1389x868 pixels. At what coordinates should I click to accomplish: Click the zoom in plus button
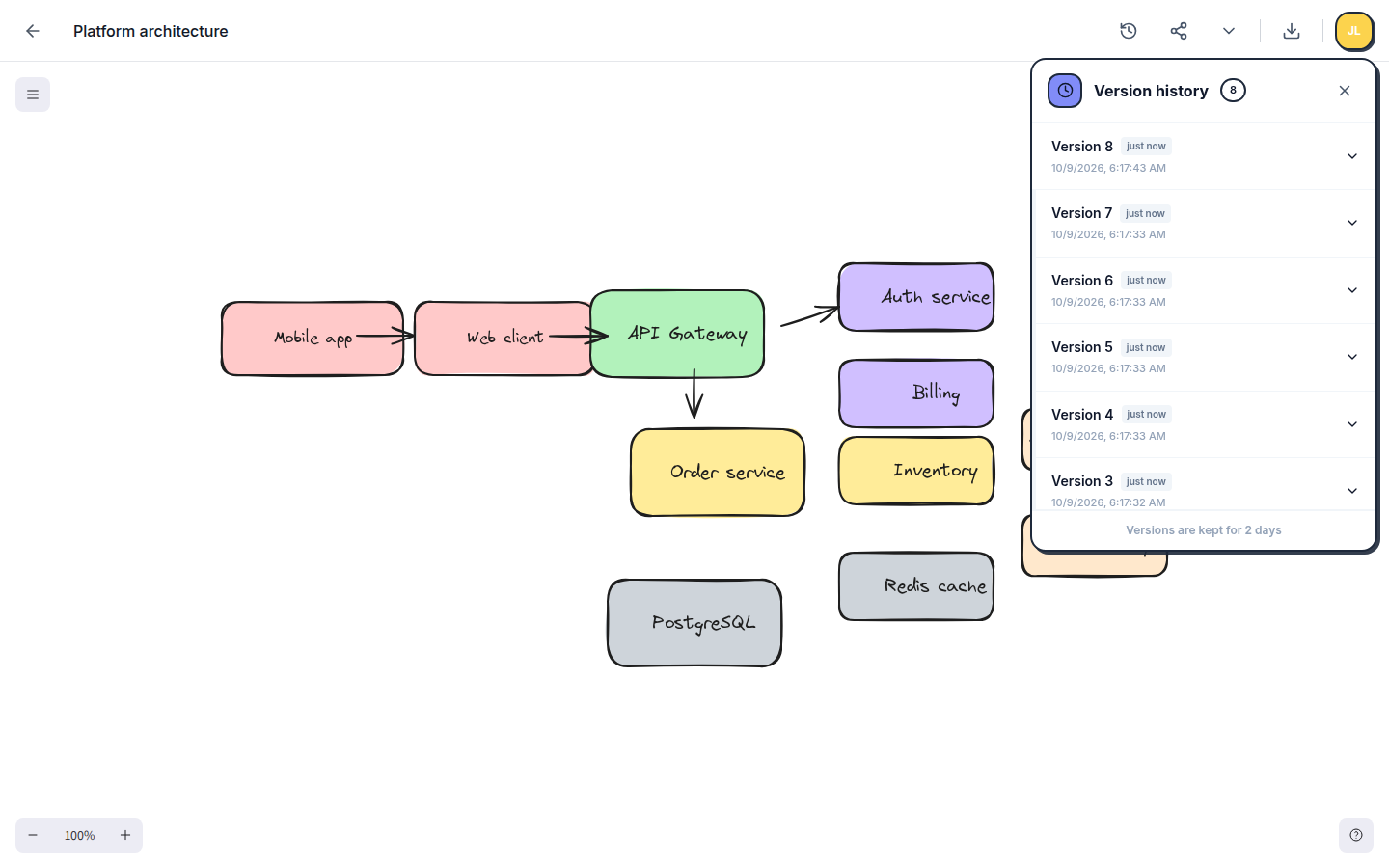125,835
